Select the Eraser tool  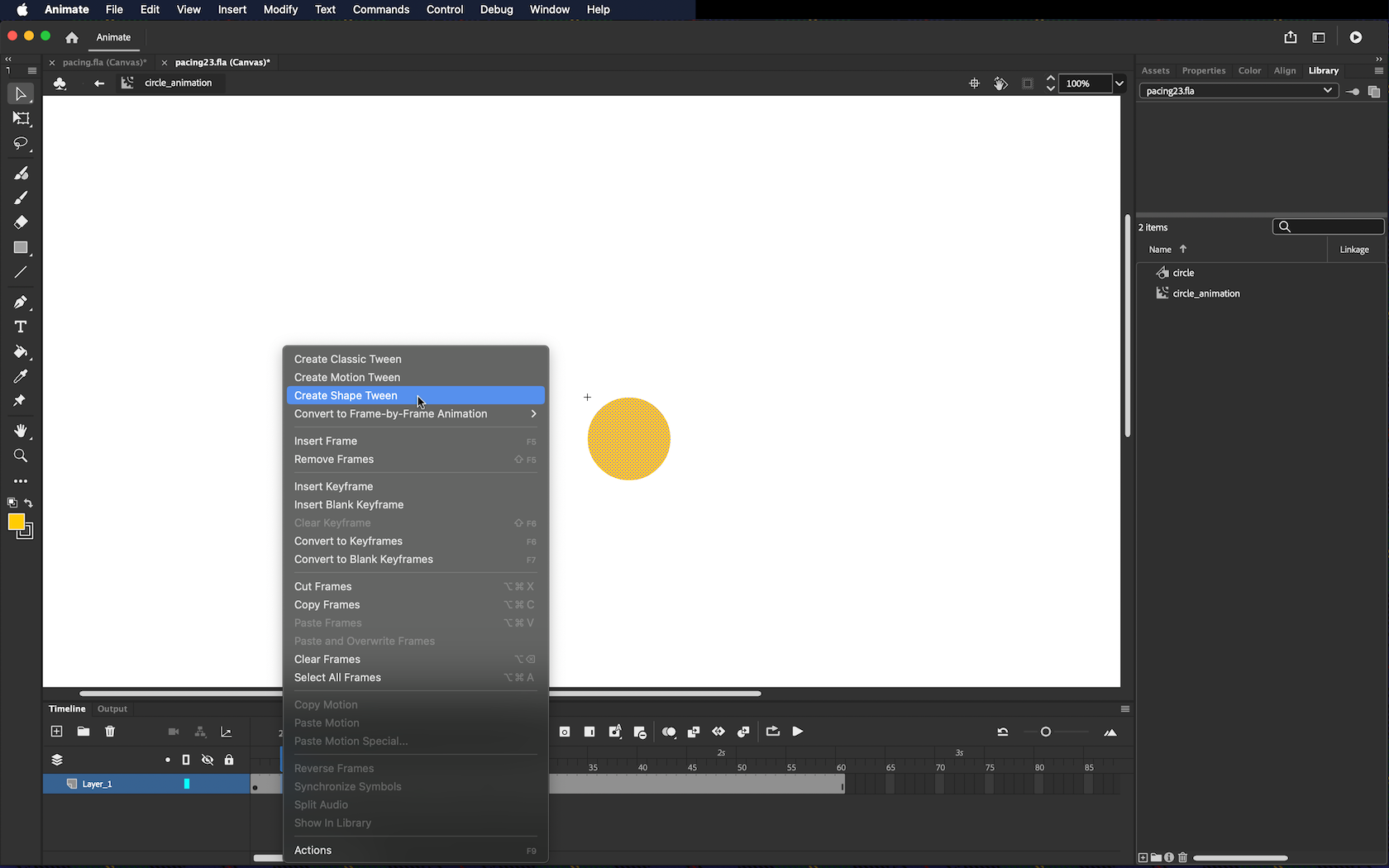coord(21,222)
